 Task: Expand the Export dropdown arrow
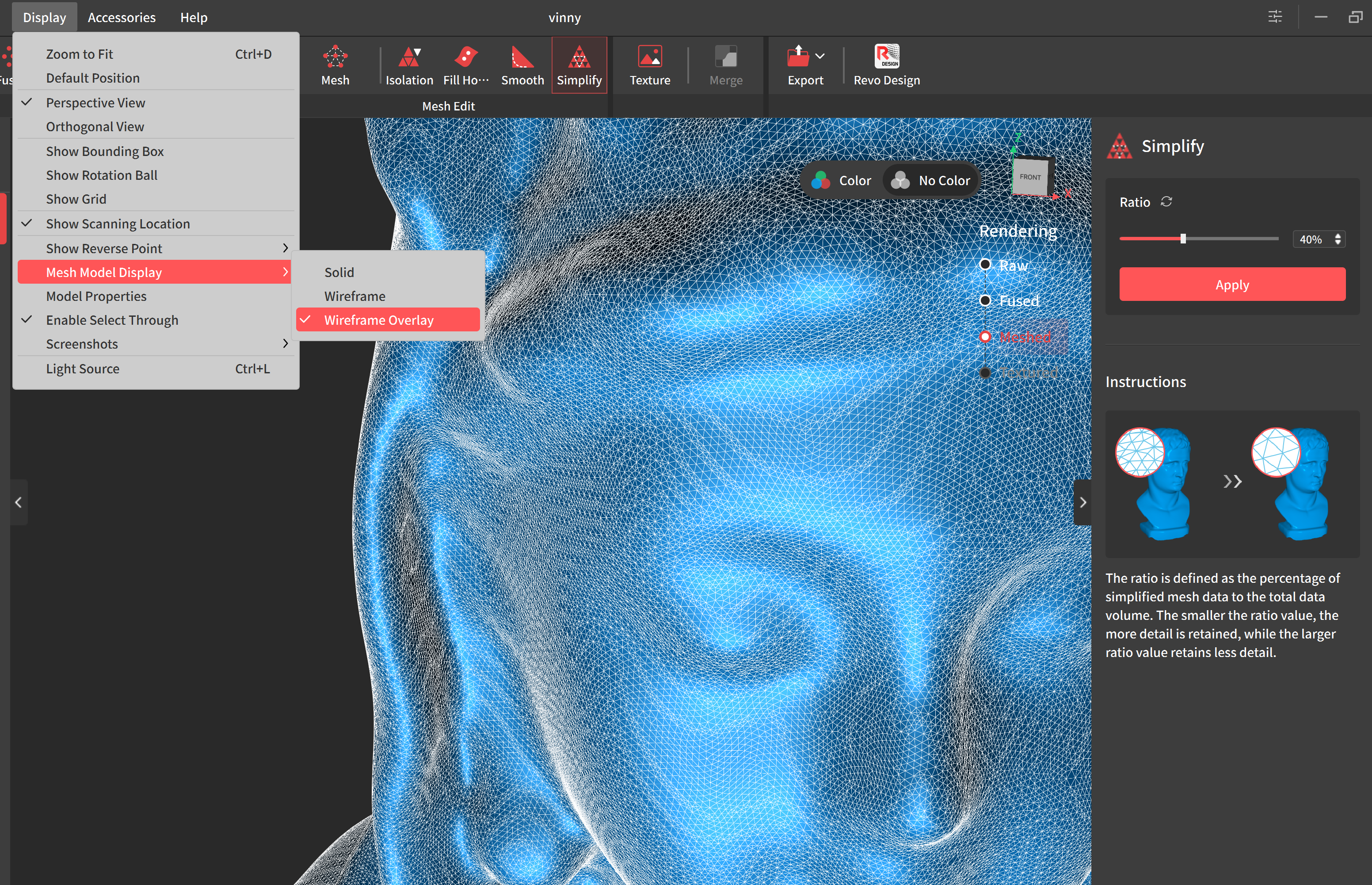(x=820, y=56)
